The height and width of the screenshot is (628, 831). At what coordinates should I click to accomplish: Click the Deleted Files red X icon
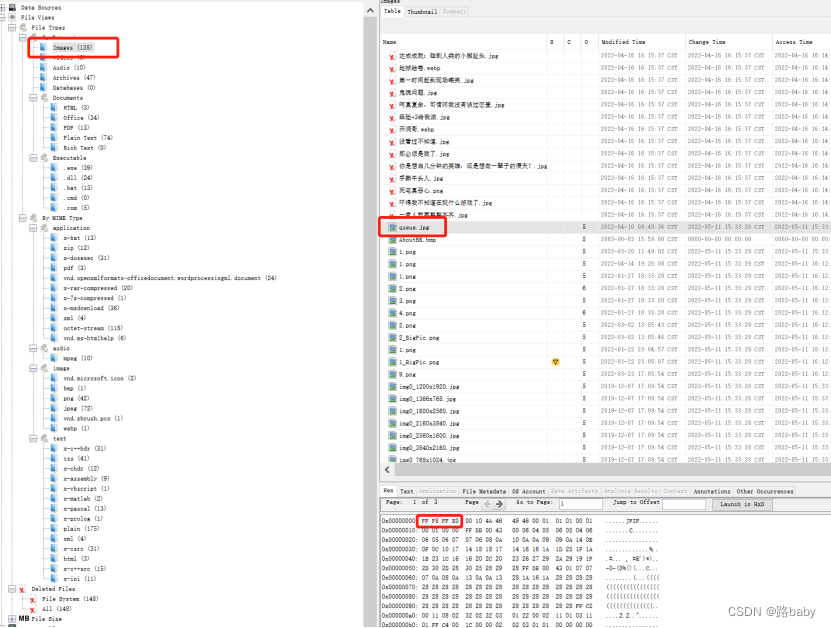pyautogui.click(x=22, y=589)
